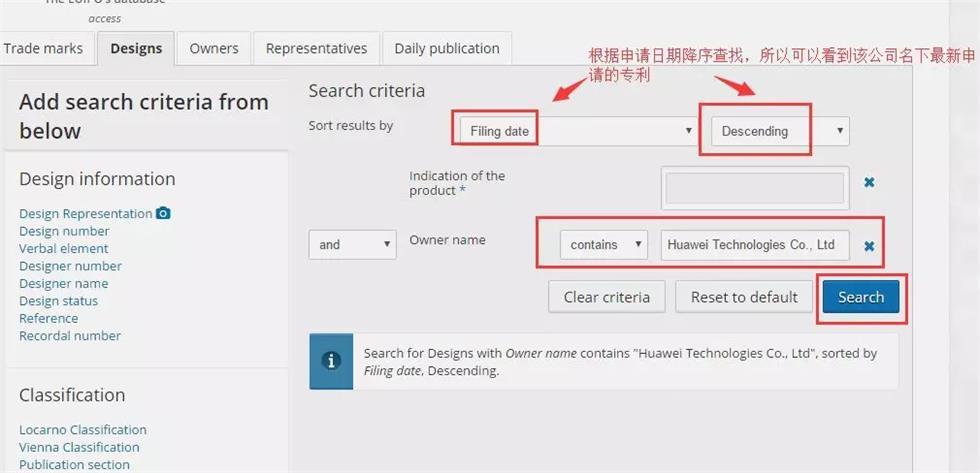Click the blue Search button
The height and width of the screenshot is (473, 980).
click(861, 297)
